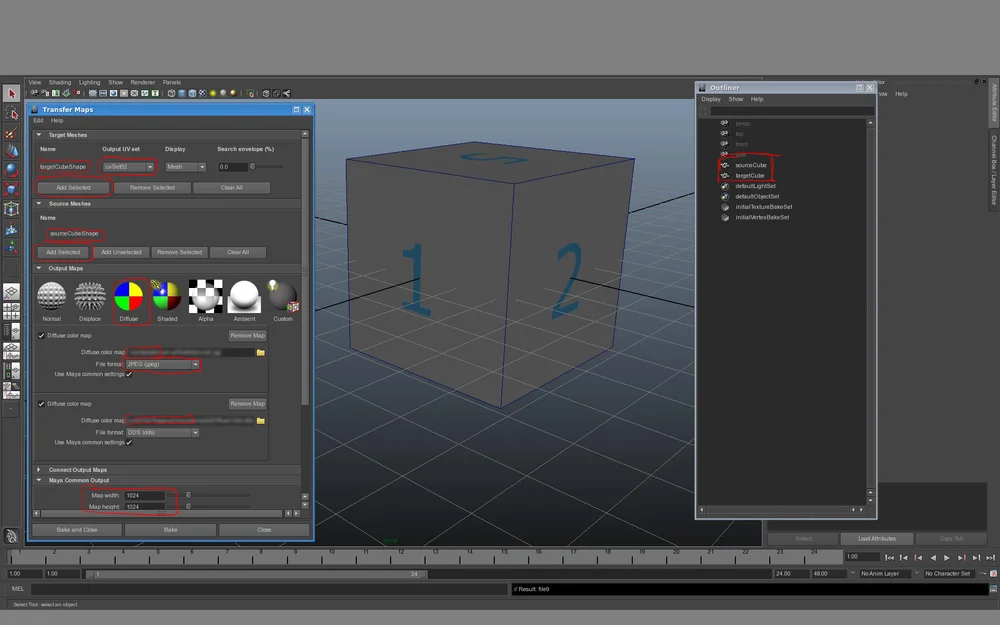Select targetCube in the Outliner
The width and height of the screenshot is (1000, 625).
[x=751, y=175]
